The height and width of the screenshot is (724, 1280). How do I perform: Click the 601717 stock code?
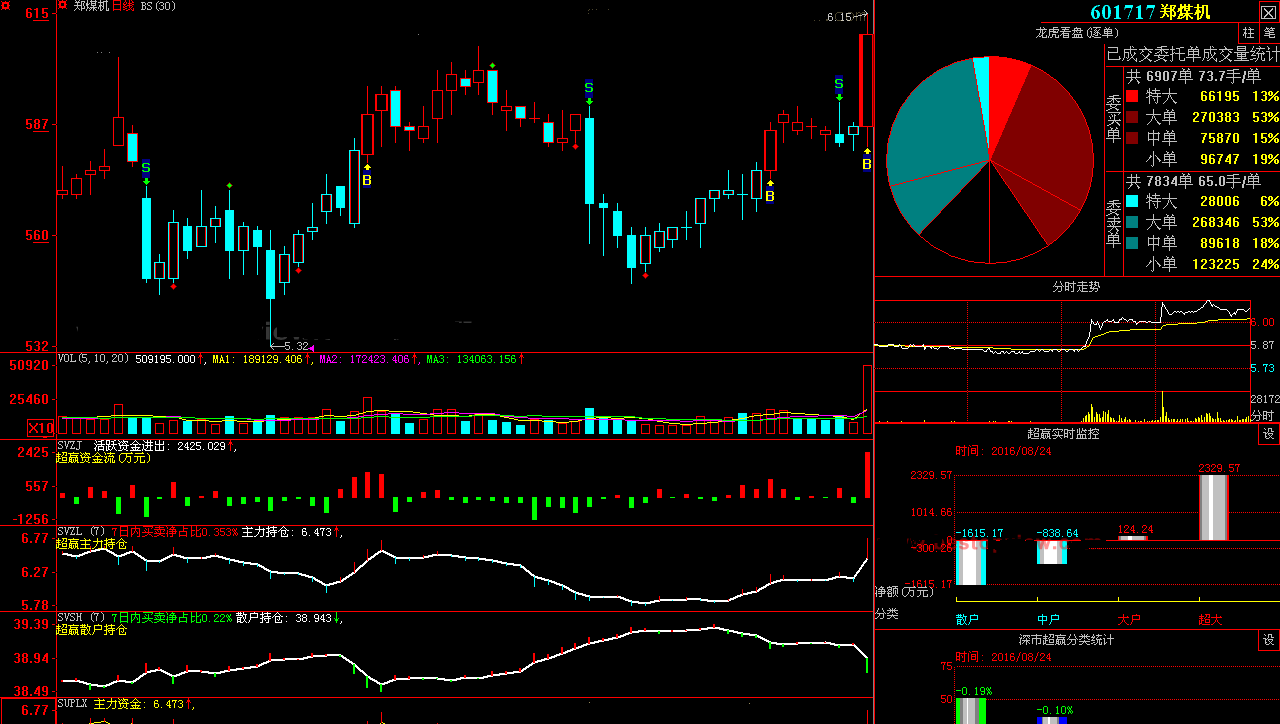pyautogui.click(x=1123, y=12)
